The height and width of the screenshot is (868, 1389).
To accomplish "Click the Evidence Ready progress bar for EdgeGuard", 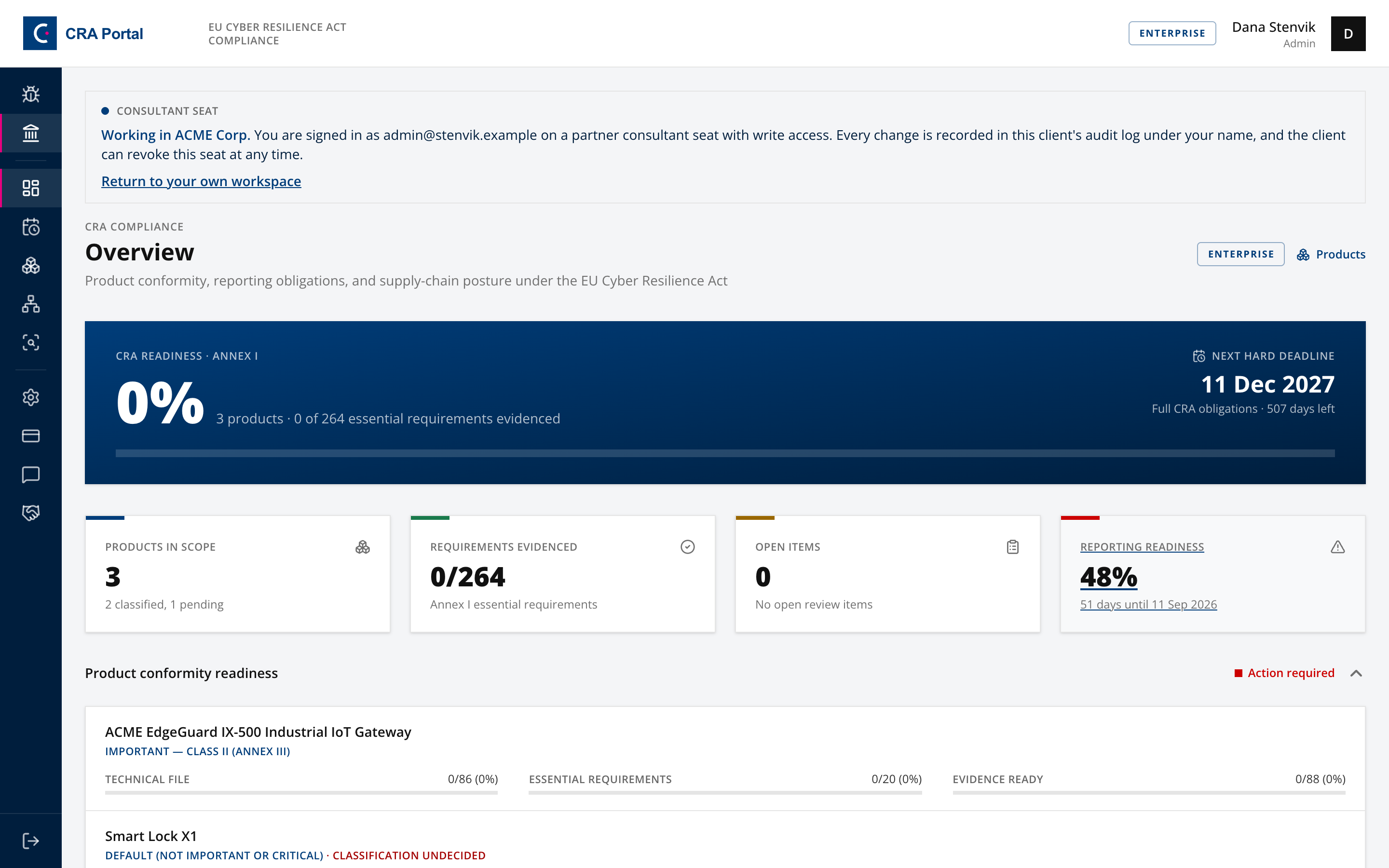I will pyautogui.click(x=1148, y=793).
